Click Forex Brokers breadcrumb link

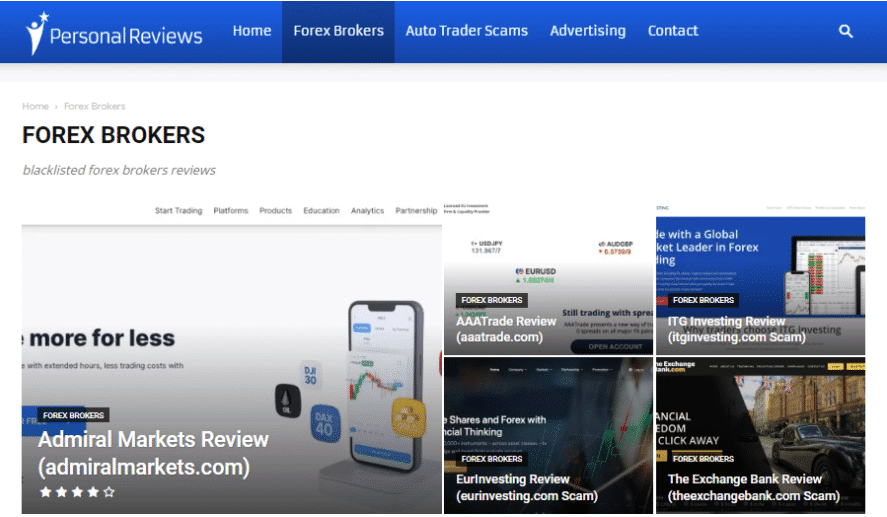click(x=94, y=106)
